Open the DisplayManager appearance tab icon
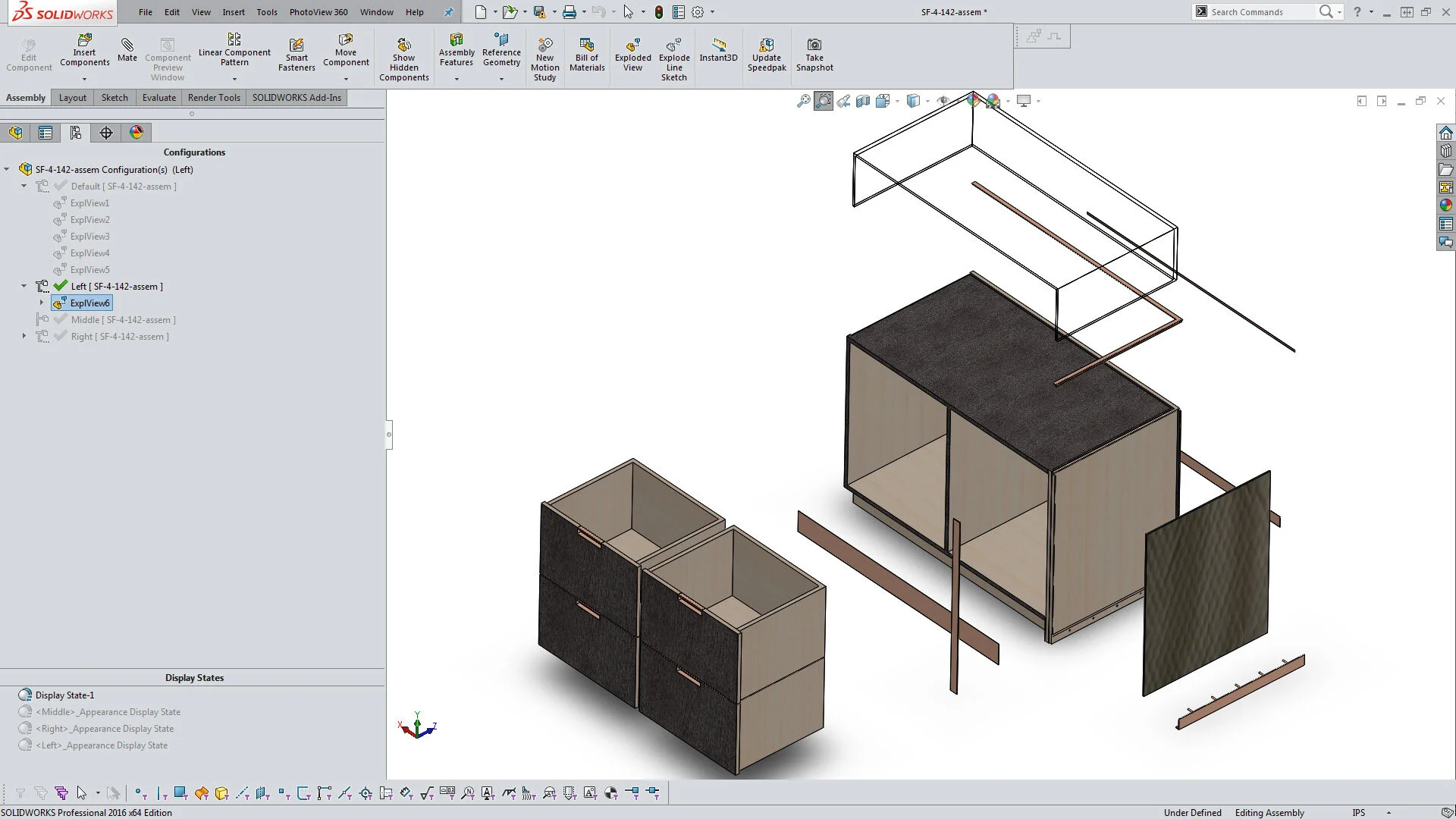This screenshot has width=1456, height=819. (136, 133)
